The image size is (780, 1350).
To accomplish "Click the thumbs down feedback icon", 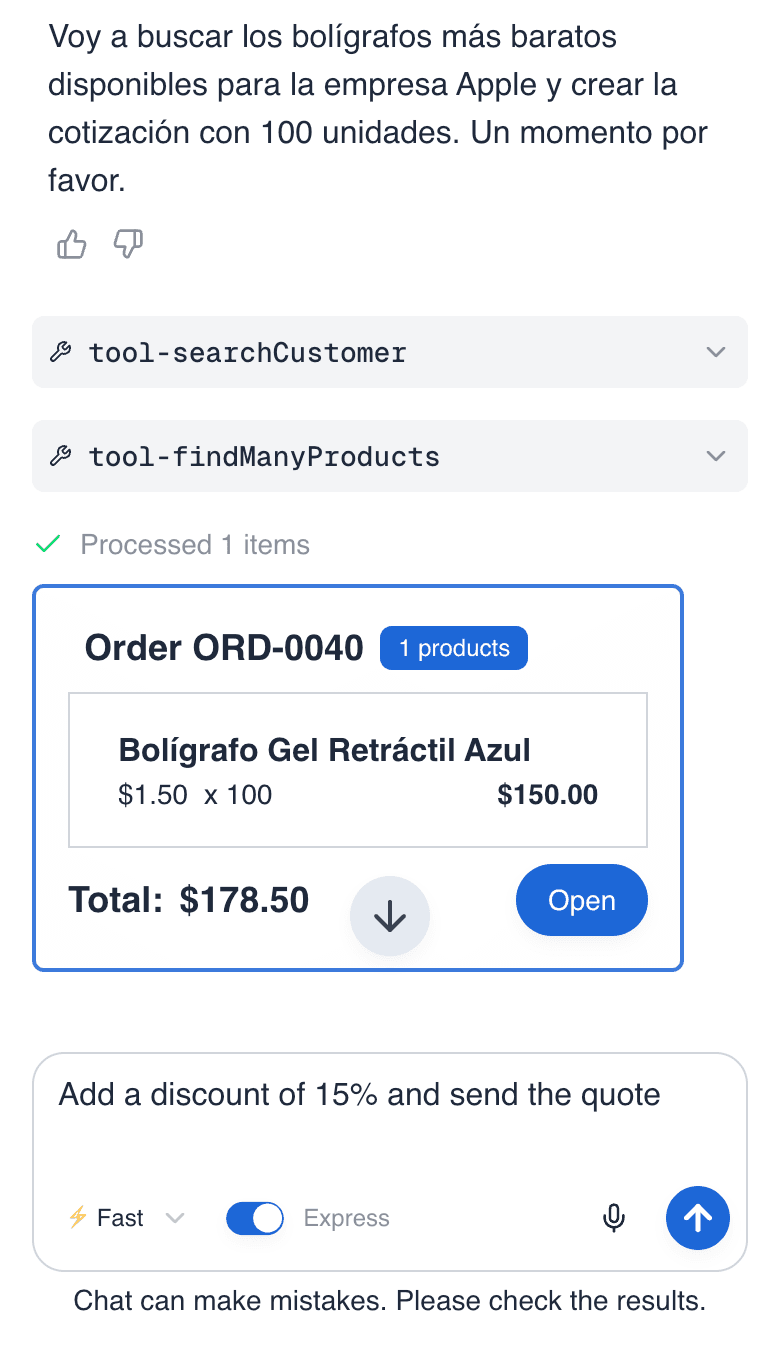I will (128, 244).
